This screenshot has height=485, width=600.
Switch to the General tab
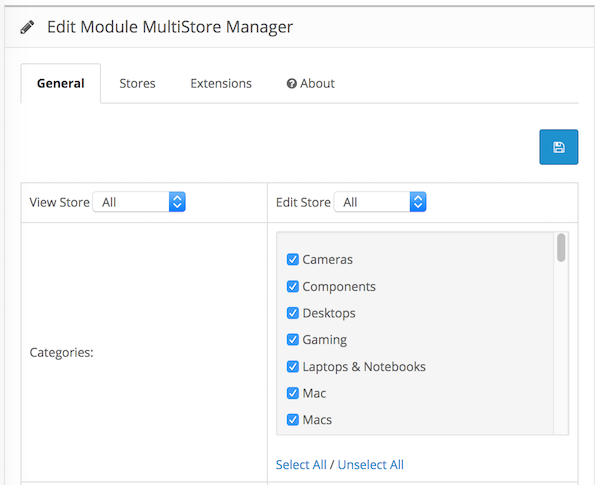coord(60,83)
